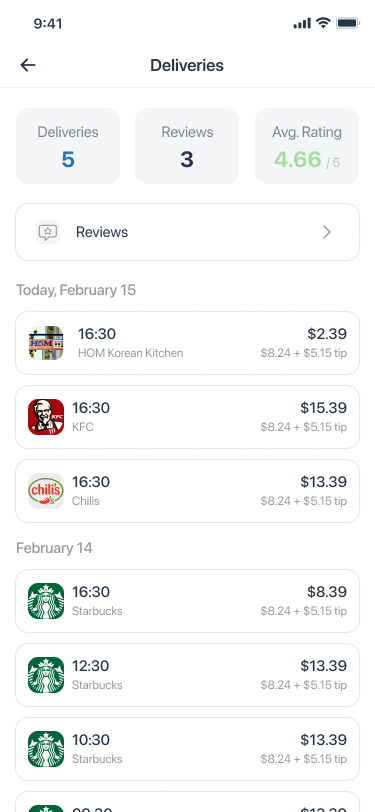Tap the Starbucks logo on 16:30 delivery
Image resolution: width=375 pixels, height=812 pixels.
tap(46, 601)
